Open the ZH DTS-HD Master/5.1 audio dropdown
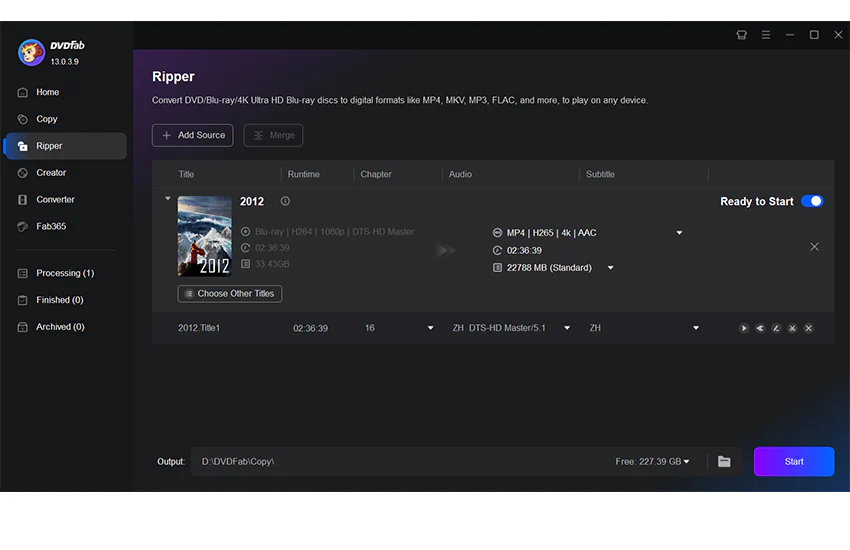 (x=567, y=328)
